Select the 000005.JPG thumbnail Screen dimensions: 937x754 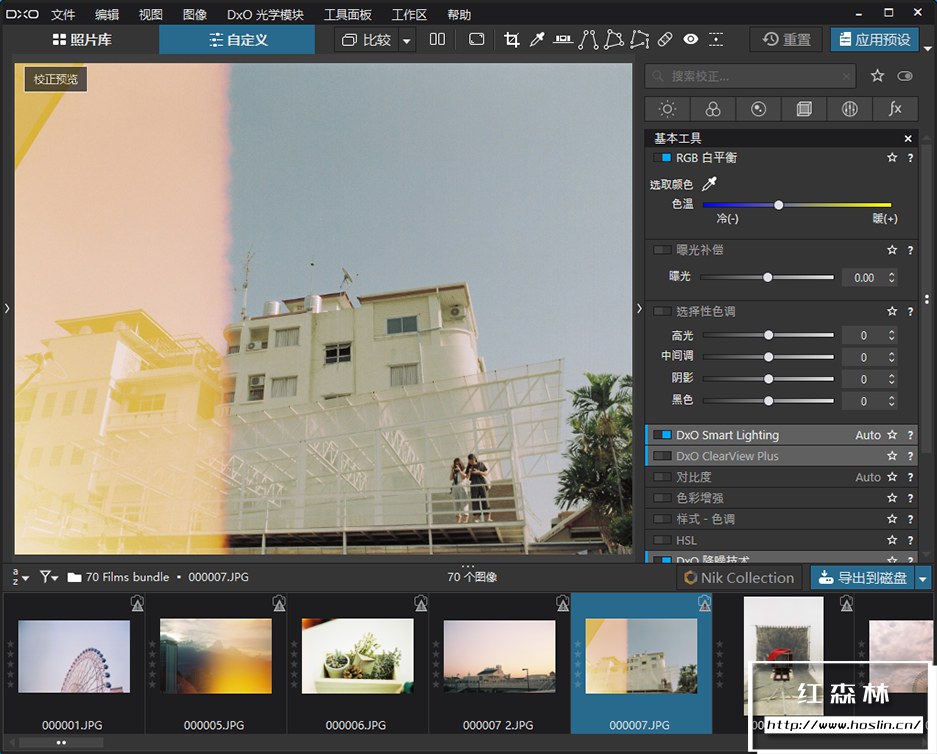click(214, 657)
